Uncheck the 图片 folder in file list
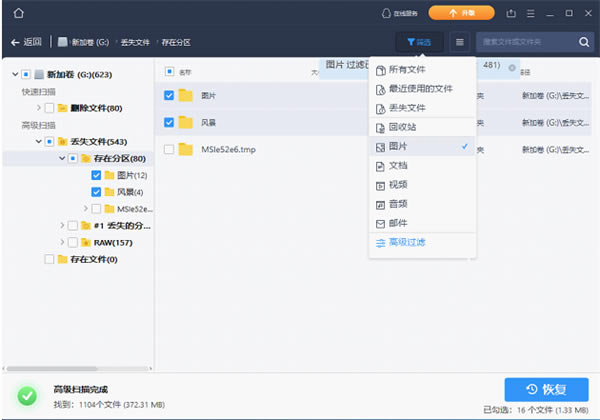This screenshot has width=600, height=420. (169, 95)
